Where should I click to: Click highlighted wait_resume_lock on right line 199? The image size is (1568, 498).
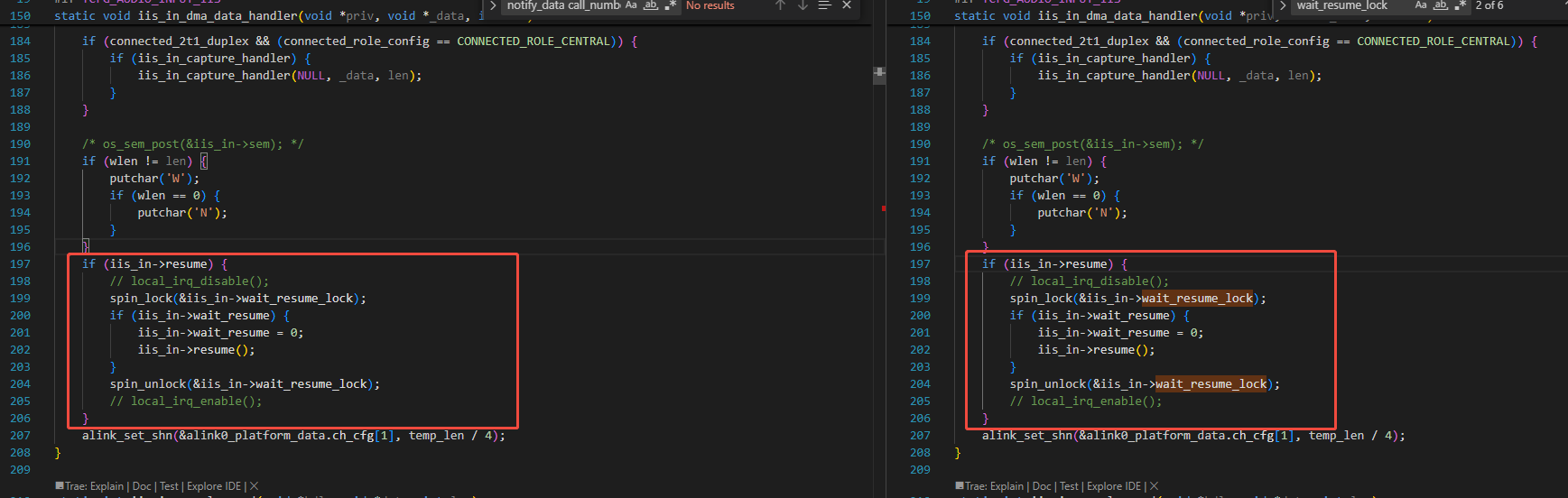(x=1197, y=299)
